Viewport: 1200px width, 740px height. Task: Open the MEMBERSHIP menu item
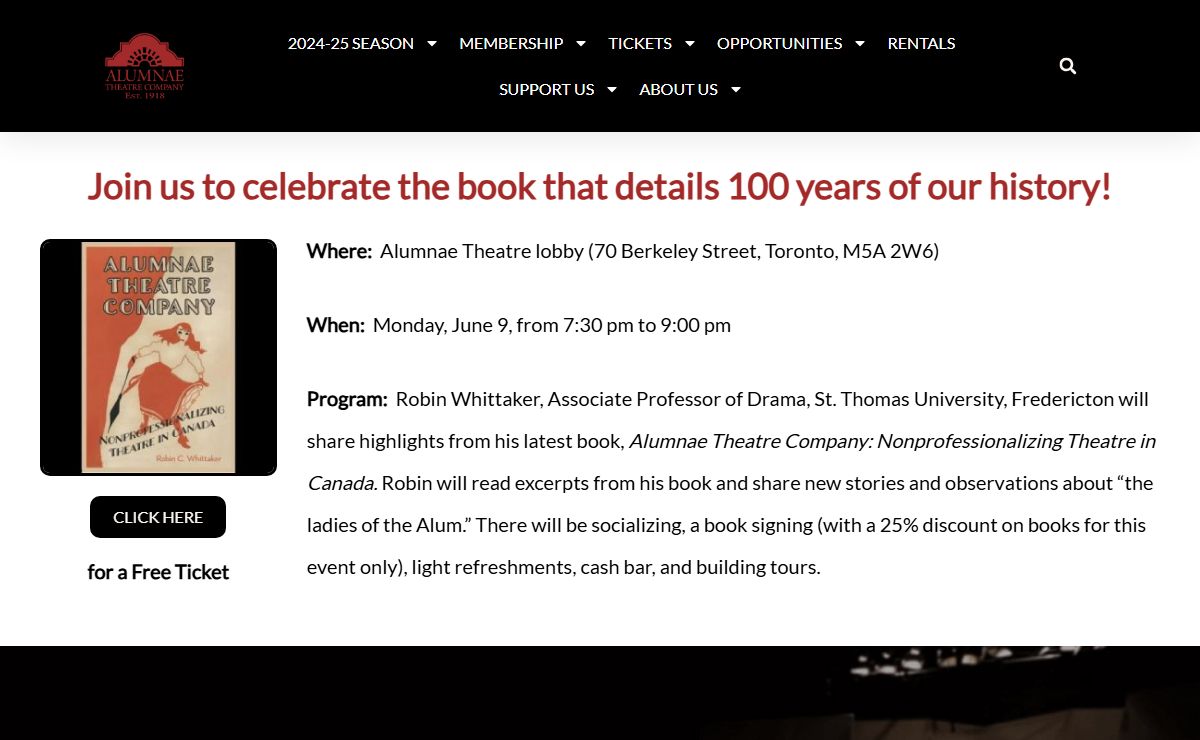click(x=511, y=44)
